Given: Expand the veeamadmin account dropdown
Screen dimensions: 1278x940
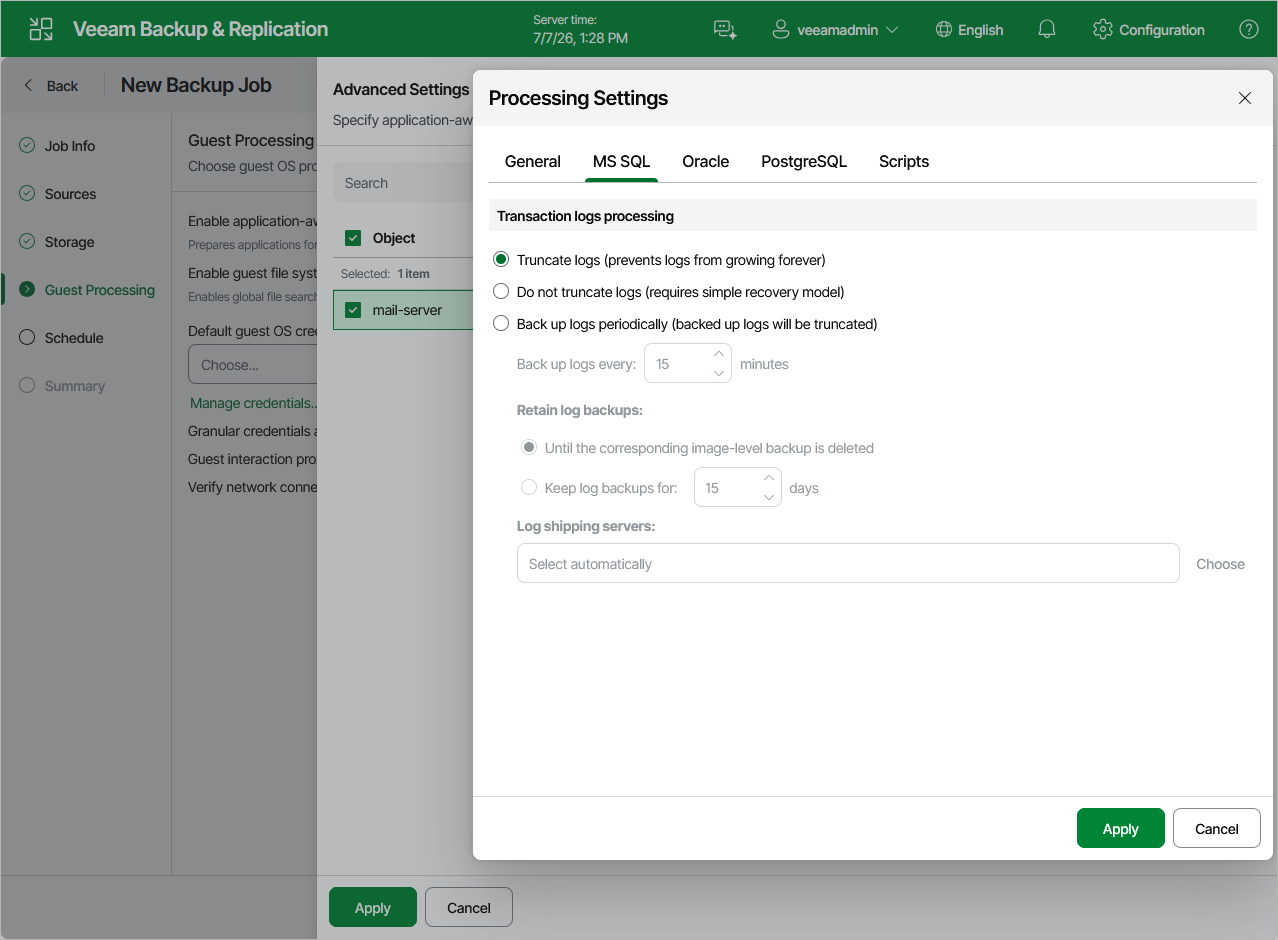Looking at the screenshot, I should (x=892, y=30).
